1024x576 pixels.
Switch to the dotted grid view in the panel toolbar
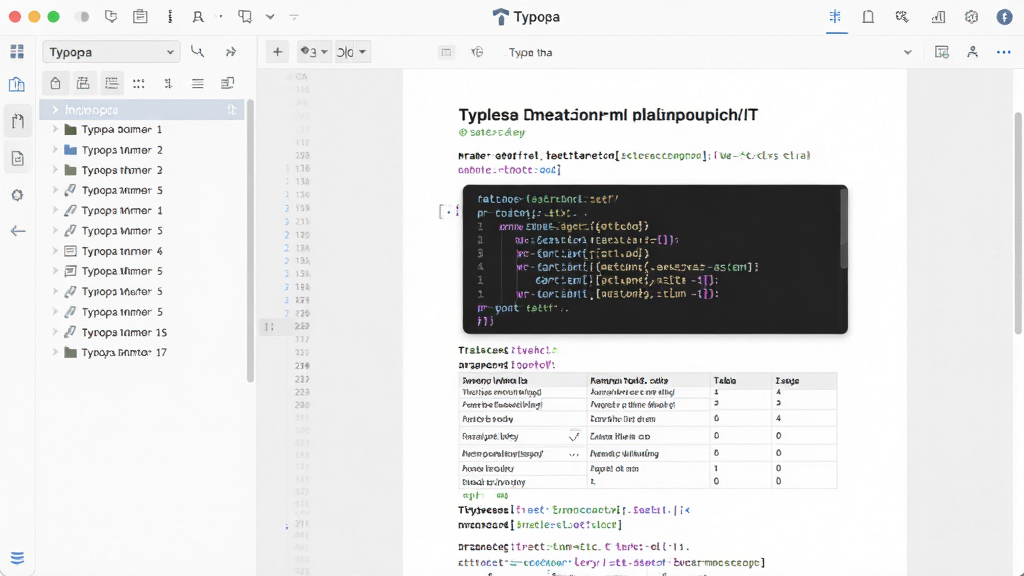pos(138,83)
